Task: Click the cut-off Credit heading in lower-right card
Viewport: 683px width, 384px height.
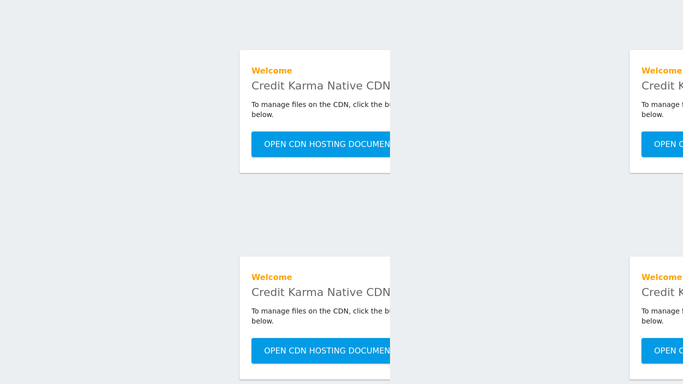Action: (662, 292)
